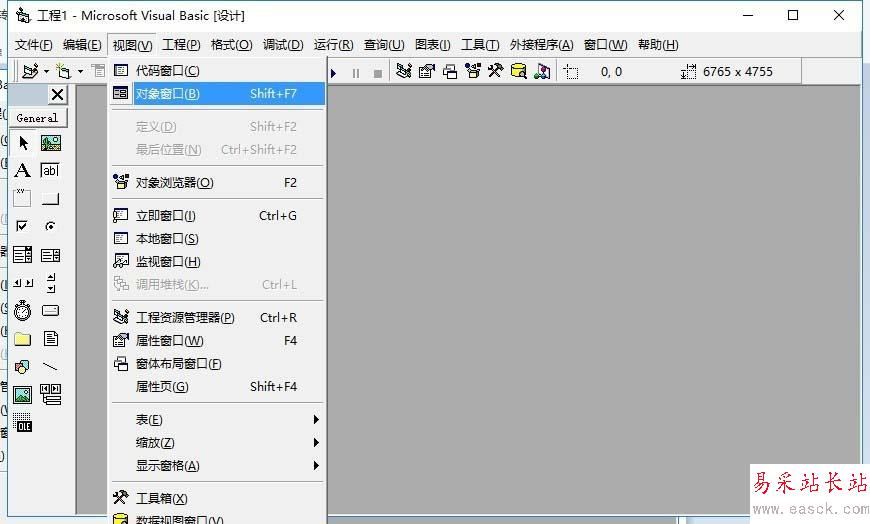
Task: Choose 属性页(G) menu item
Action: coord(218,386)
